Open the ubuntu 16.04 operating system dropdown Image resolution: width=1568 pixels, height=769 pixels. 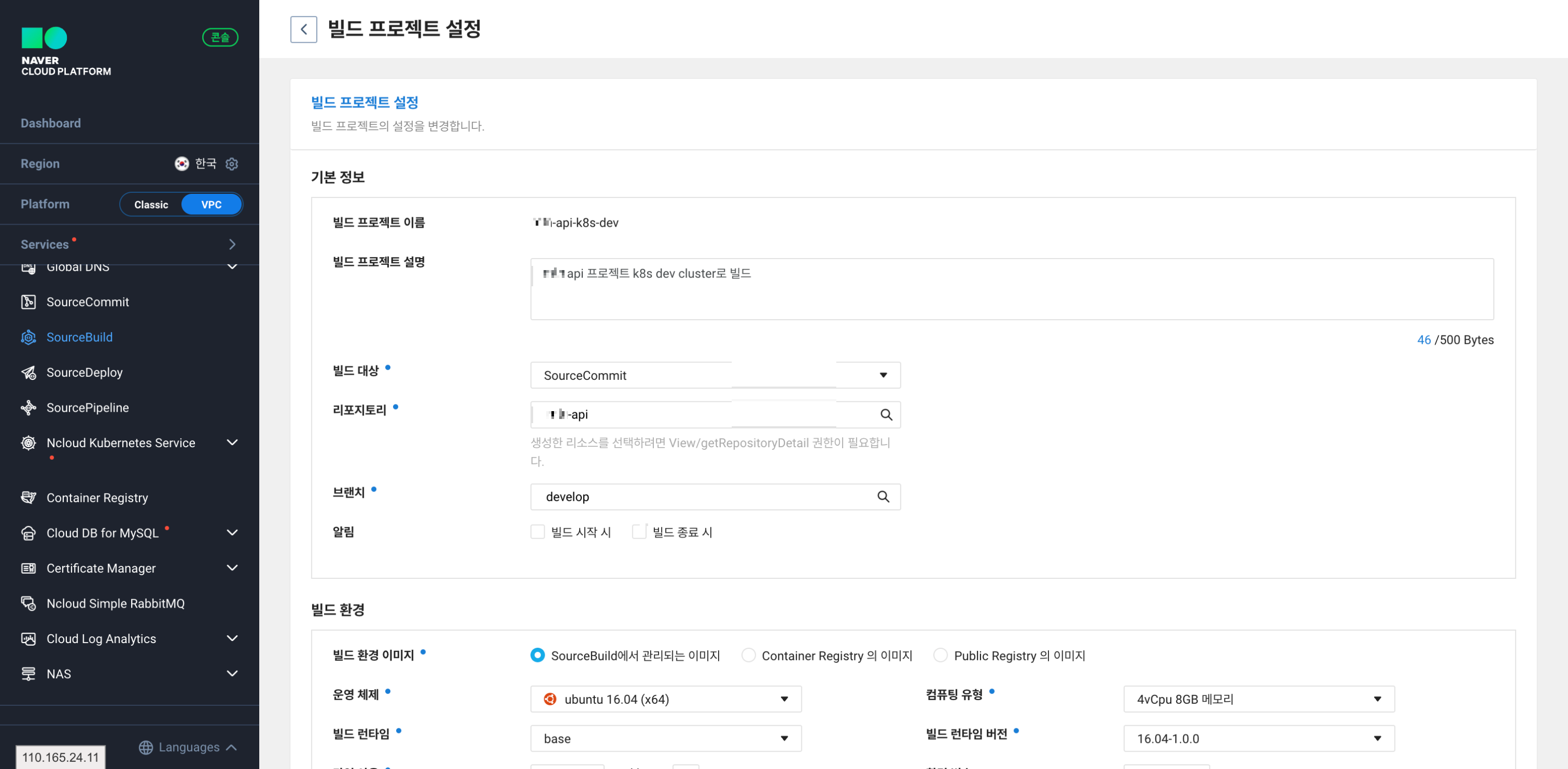point(665,699)
